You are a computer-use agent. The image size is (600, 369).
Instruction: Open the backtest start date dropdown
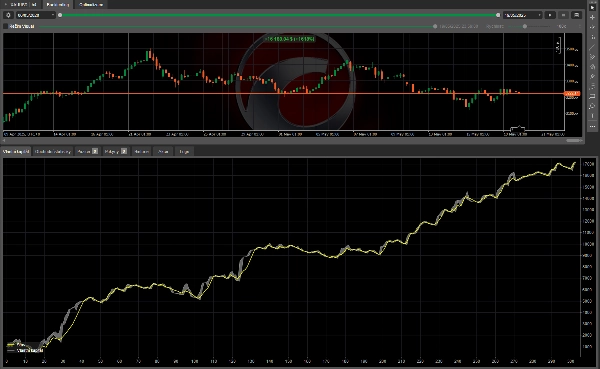(36, 15)
